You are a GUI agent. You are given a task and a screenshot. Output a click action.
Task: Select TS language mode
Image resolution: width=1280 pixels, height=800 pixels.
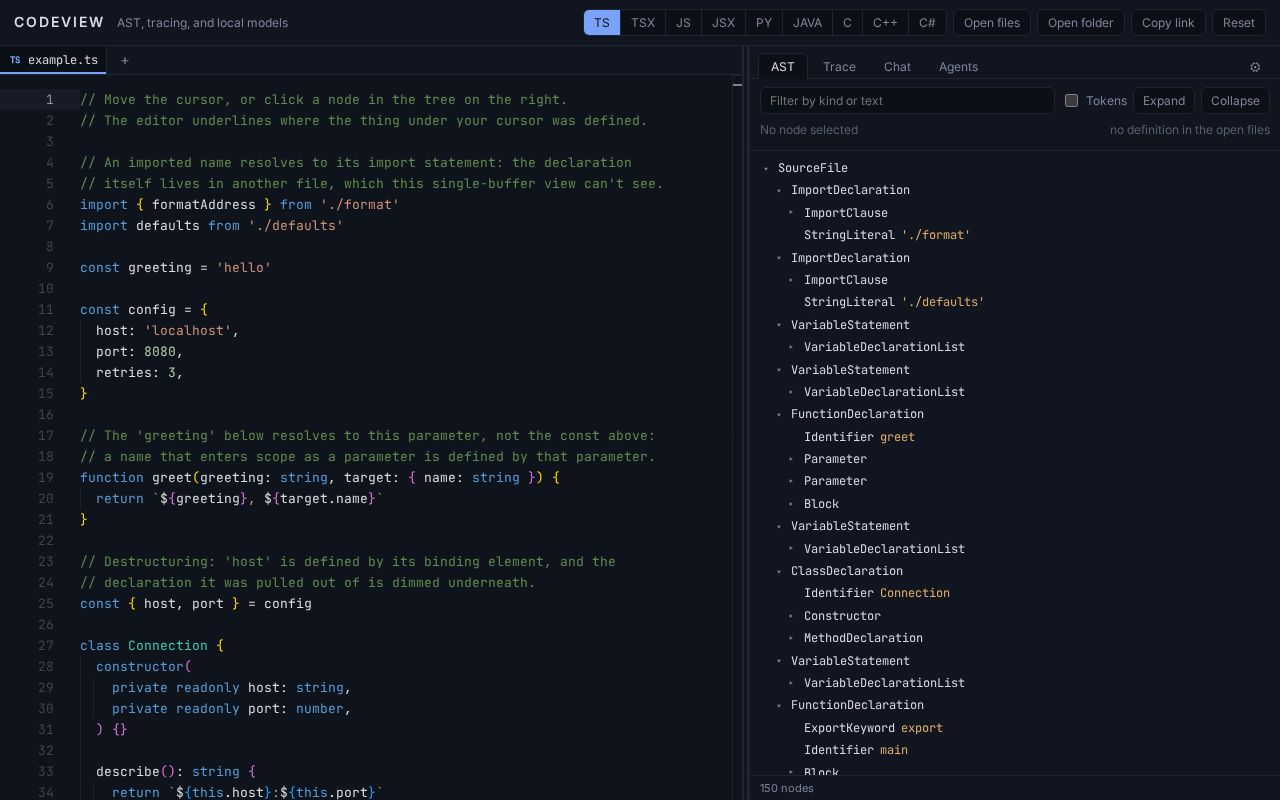pos(602,23)
